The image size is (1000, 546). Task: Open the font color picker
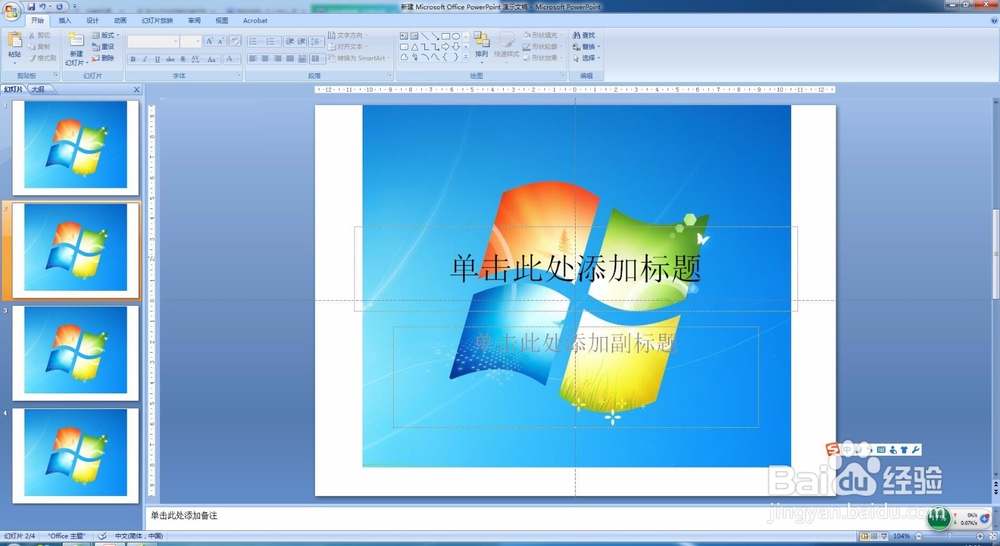coord(230,59)
